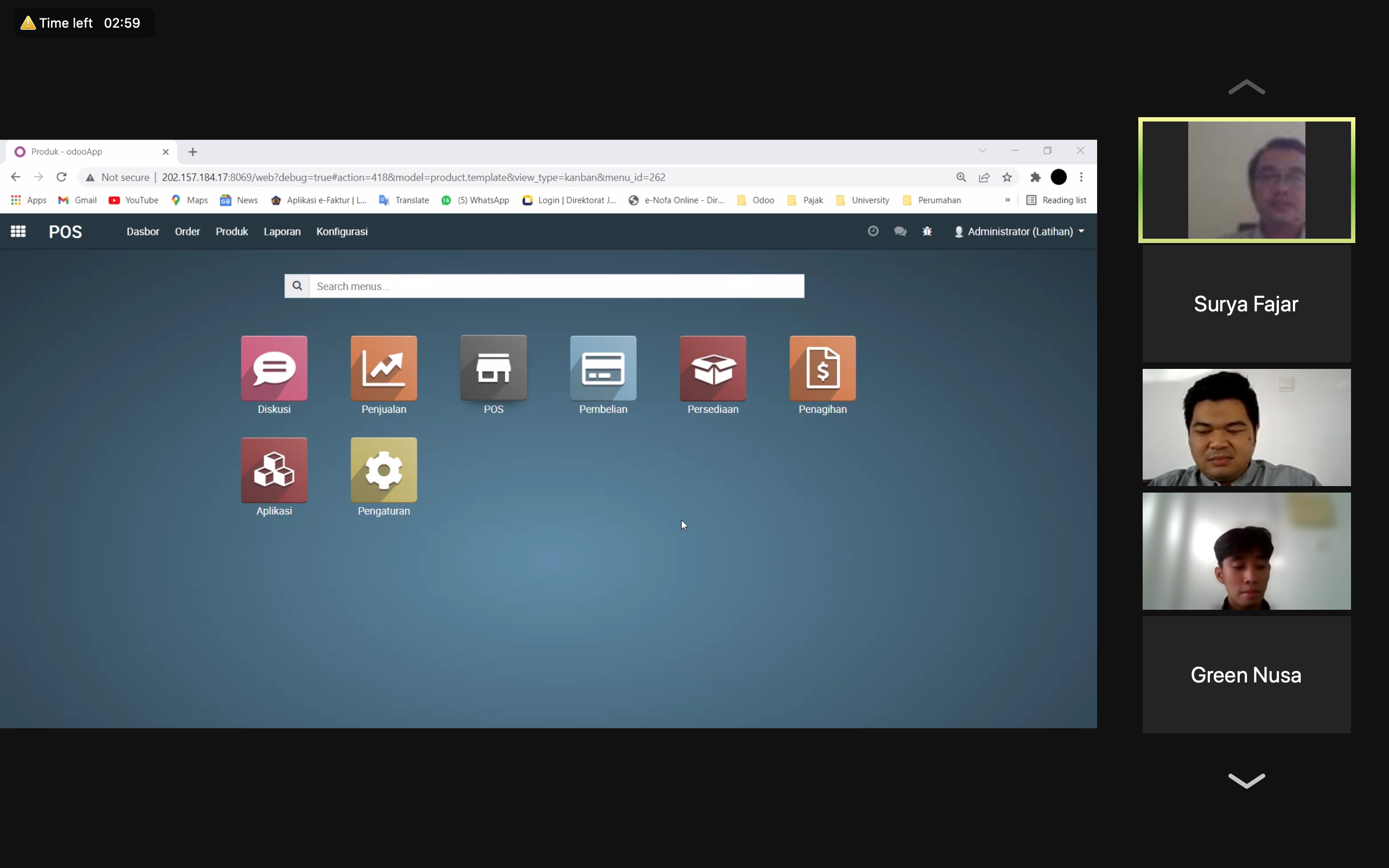Open the Pembelian purchase app
1389x868 pixels.
click(603, 368)
